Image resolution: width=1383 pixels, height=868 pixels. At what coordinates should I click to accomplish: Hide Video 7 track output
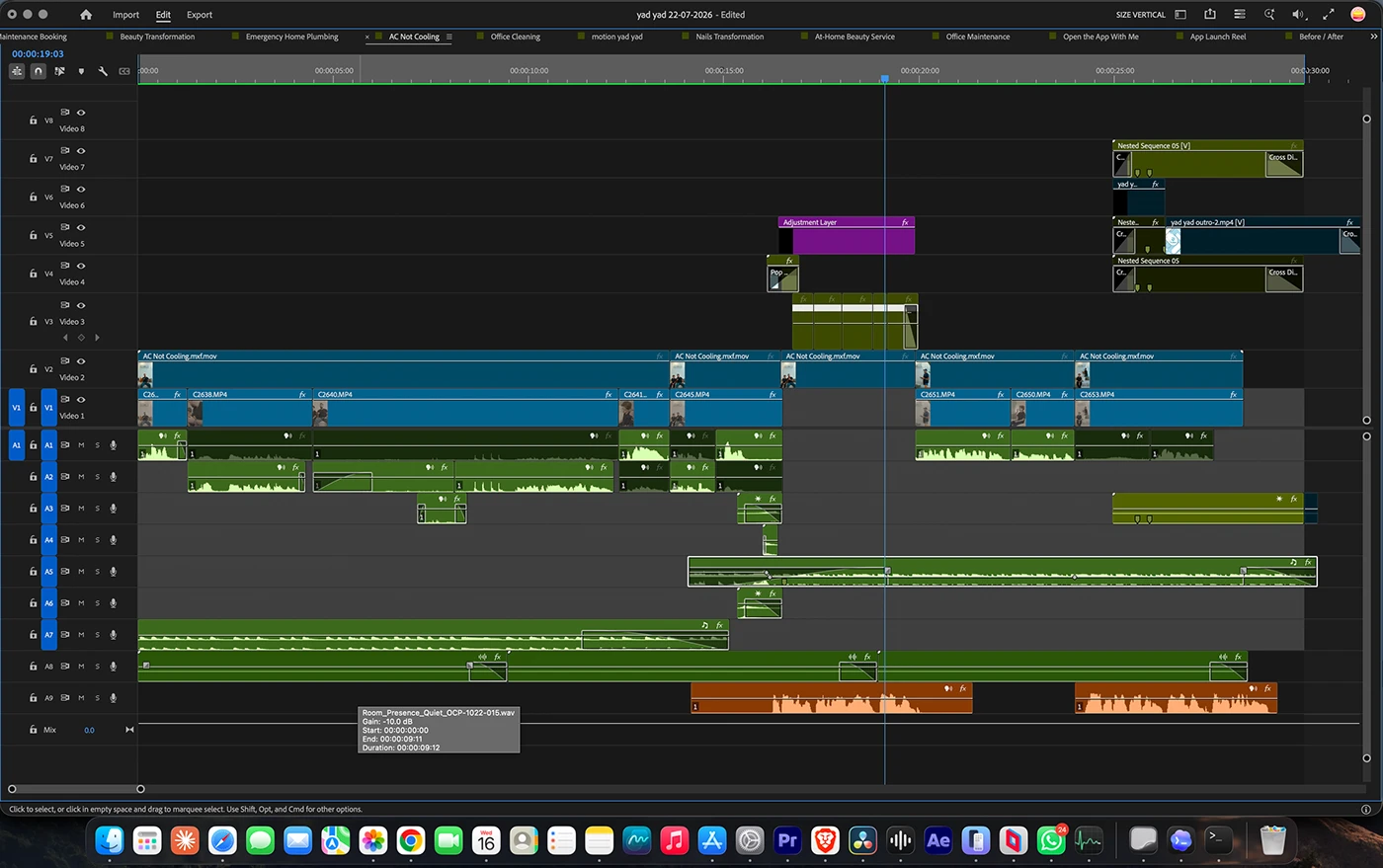(x=81, y=151)
